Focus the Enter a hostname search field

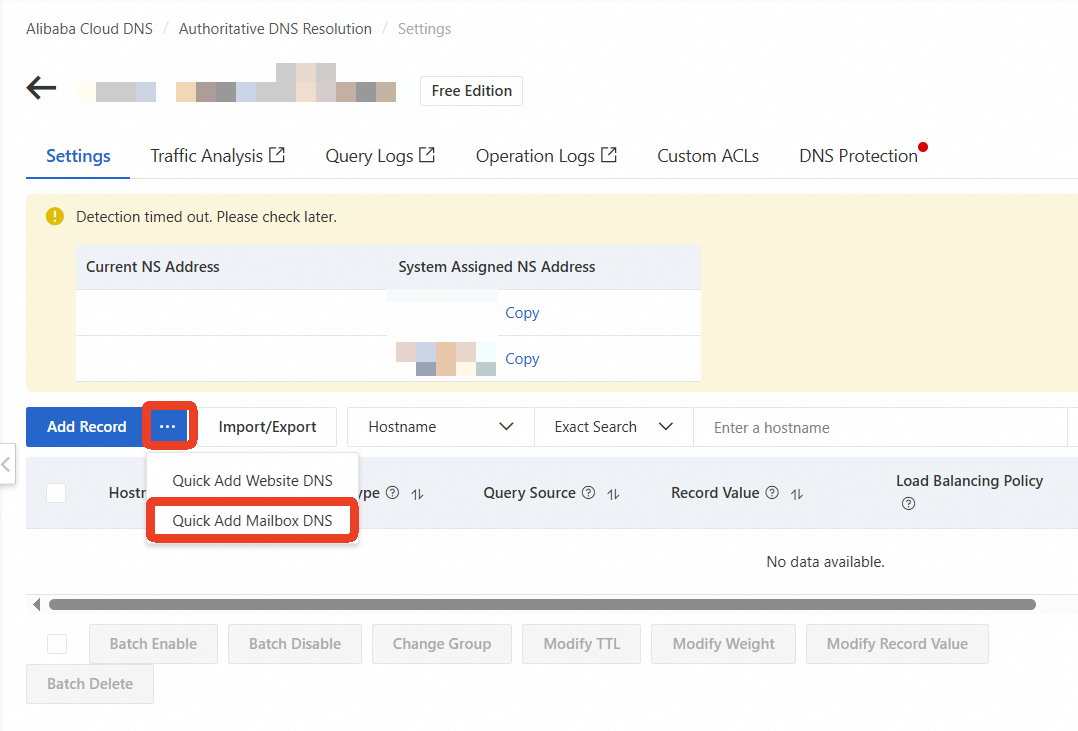tap(880, 427)
